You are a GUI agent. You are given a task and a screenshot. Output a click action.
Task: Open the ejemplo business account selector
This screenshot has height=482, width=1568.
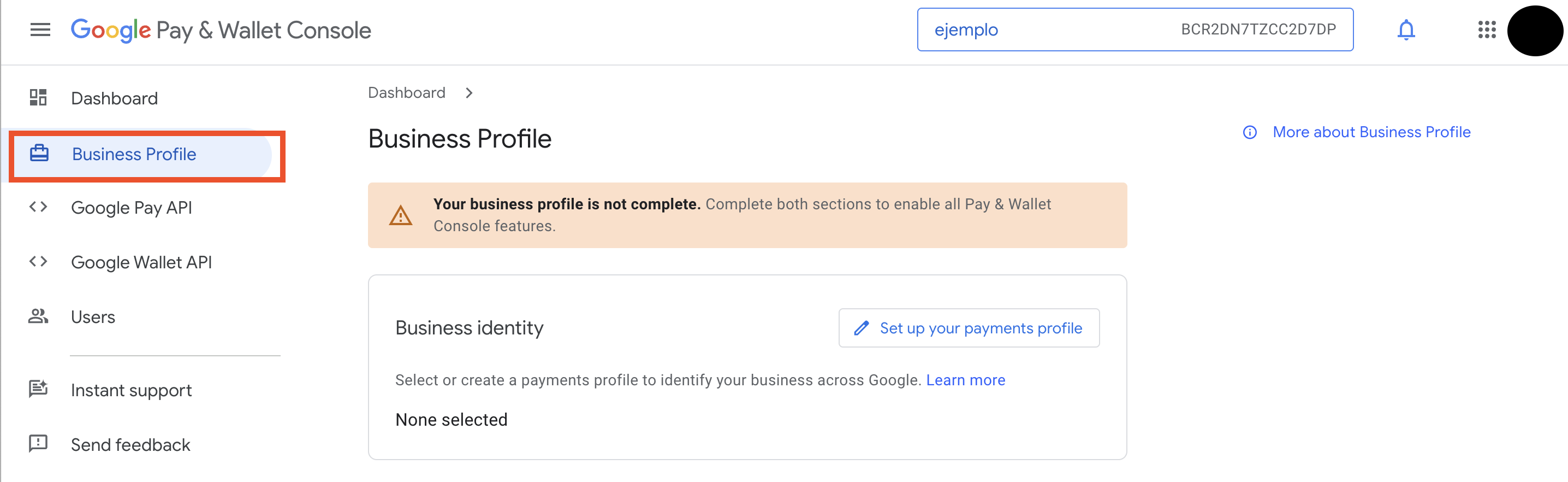[1135, 30]
